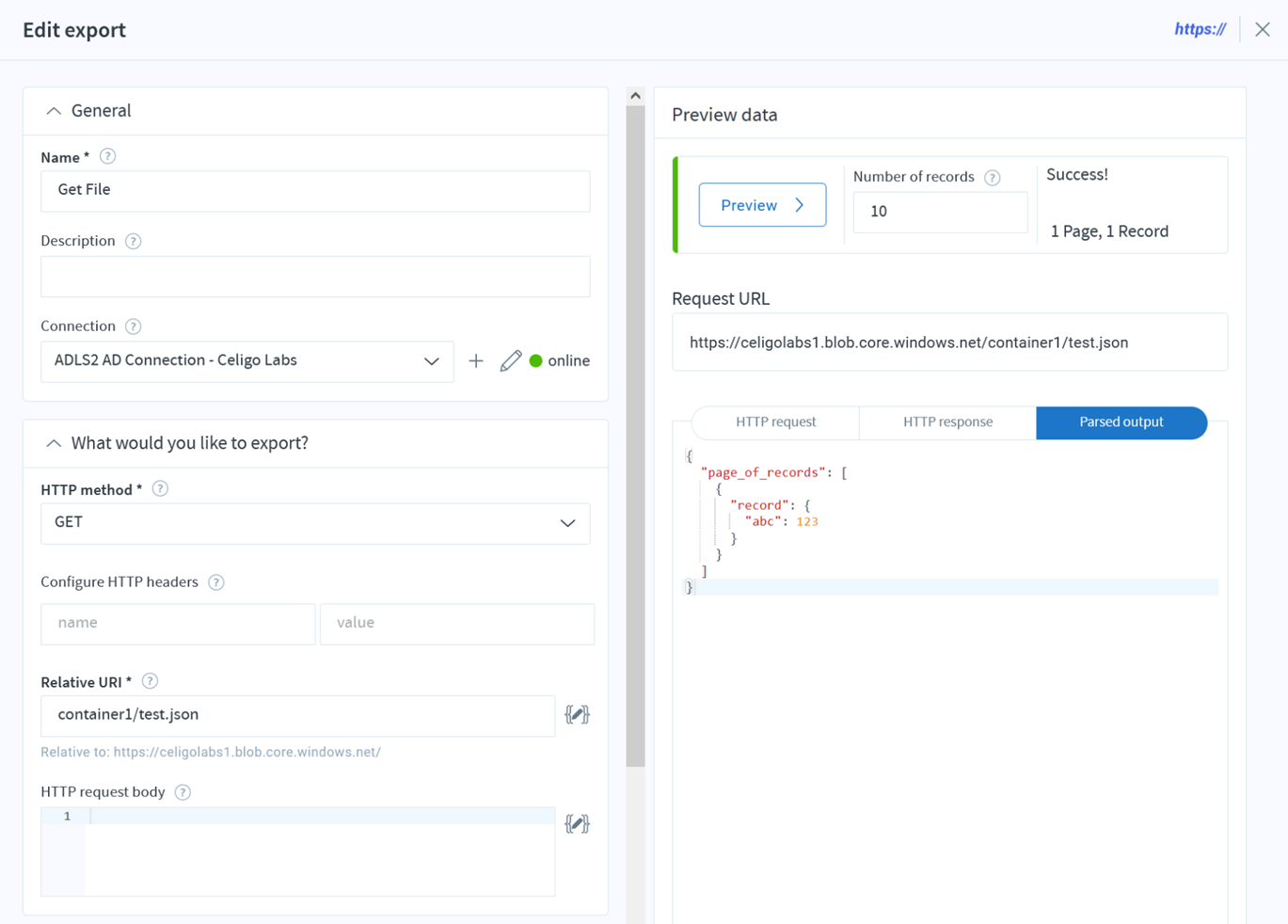
Task: Click the "Success!" status text
Action: click(x=1077, y=175)
